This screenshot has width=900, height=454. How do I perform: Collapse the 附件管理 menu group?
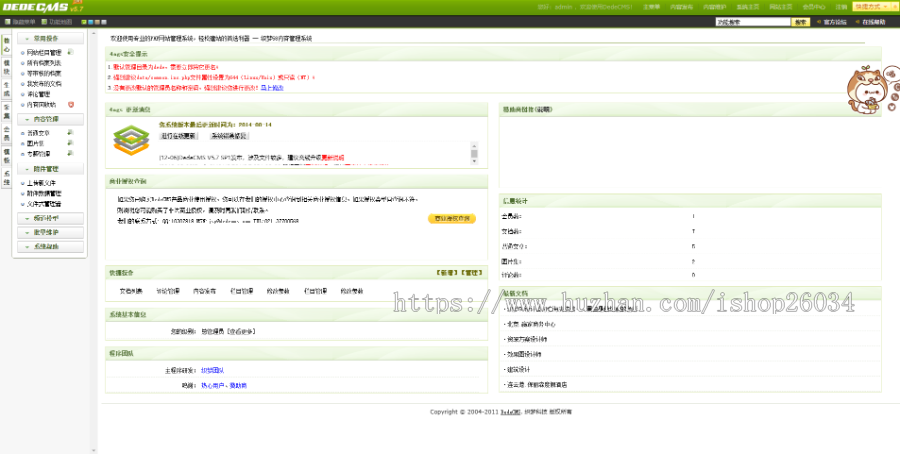click(51, 169)
